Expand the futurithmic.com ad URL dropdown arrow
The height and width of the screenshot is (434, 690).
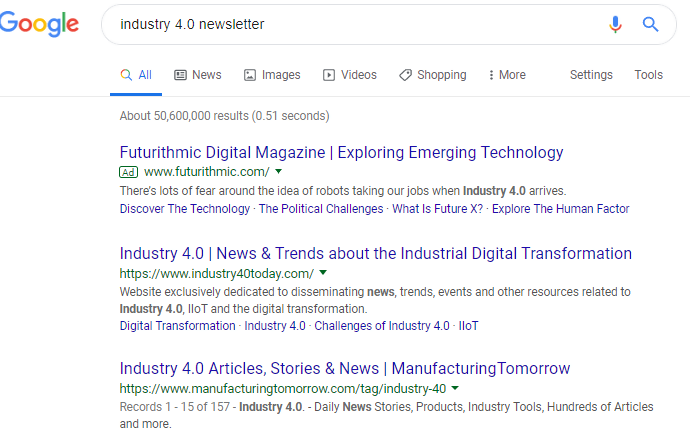pos(279,171)
